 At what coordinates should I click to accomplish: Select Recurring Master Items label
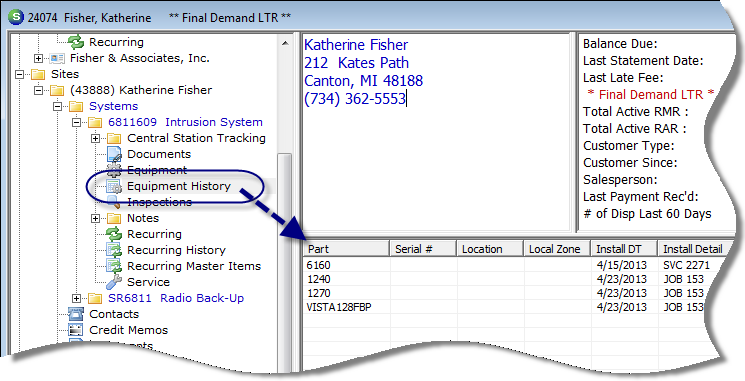click(194, 266)
